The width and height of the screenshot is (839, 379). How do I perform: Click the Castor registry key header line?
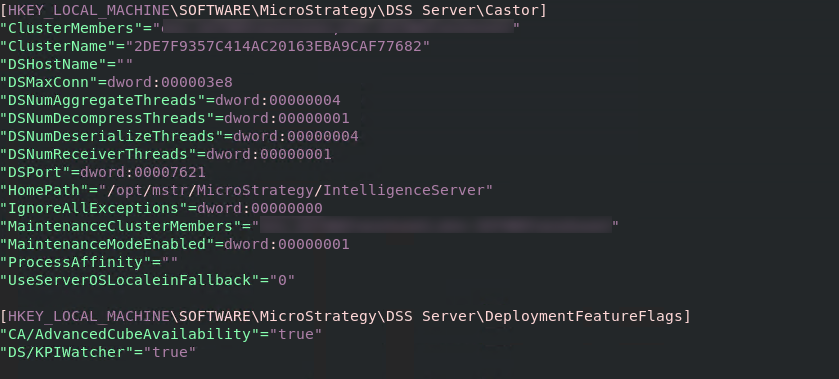[x=273, y=10]
